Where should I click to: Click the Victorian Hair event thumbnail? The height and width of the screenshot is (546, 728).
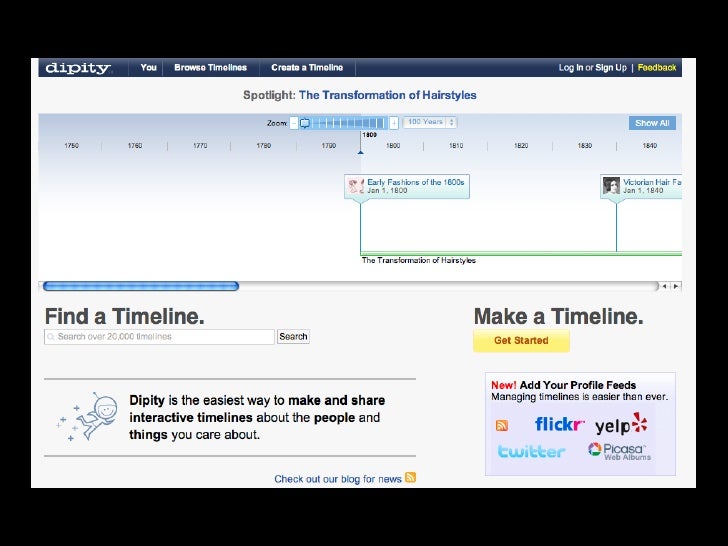coord(611,186)
